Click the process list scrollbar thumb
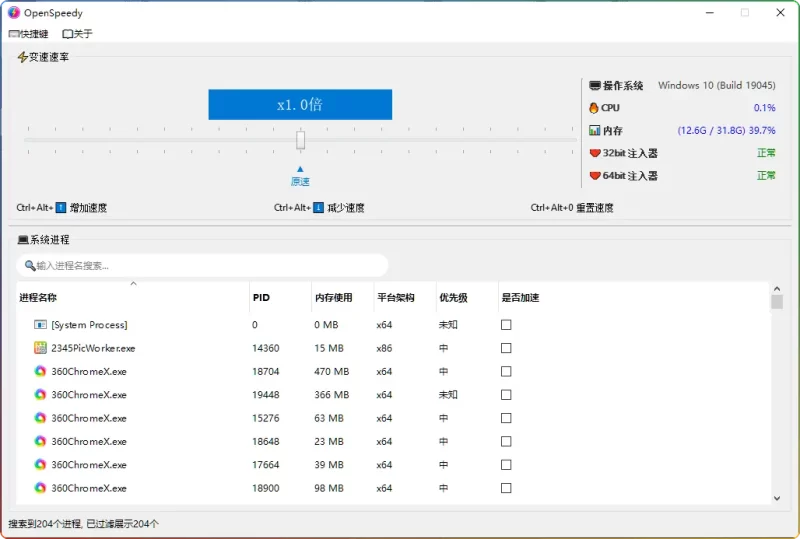The width and height of the screenshot is (800, 539). pos(777,302)
